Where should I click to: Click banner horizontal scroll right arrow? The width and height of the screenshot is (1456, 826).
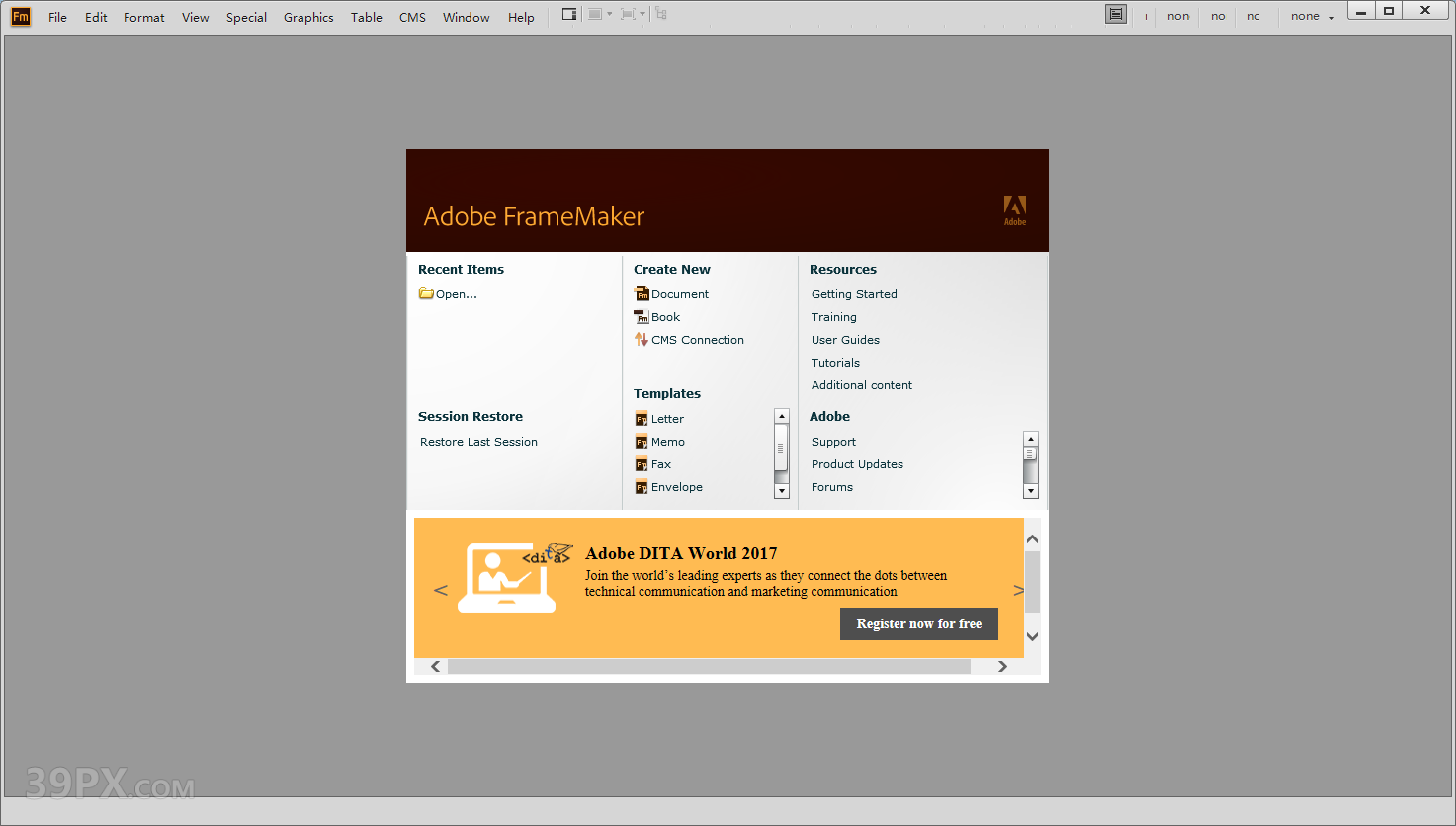(x=1002, y=666)
